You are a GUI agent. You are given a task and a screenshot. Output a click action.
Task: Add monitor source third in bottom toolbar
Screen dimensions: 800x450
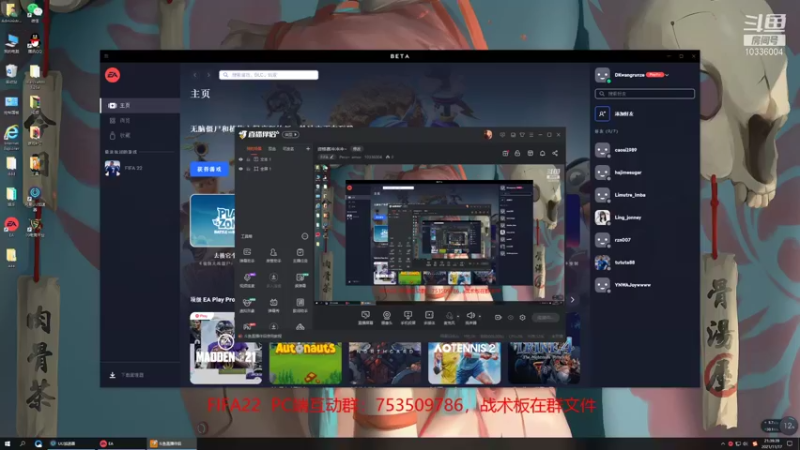408,317
